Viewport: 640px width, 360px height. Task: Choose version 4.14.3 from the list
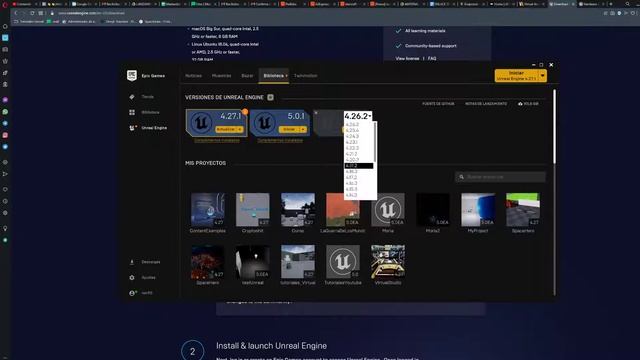pos(351,196)
